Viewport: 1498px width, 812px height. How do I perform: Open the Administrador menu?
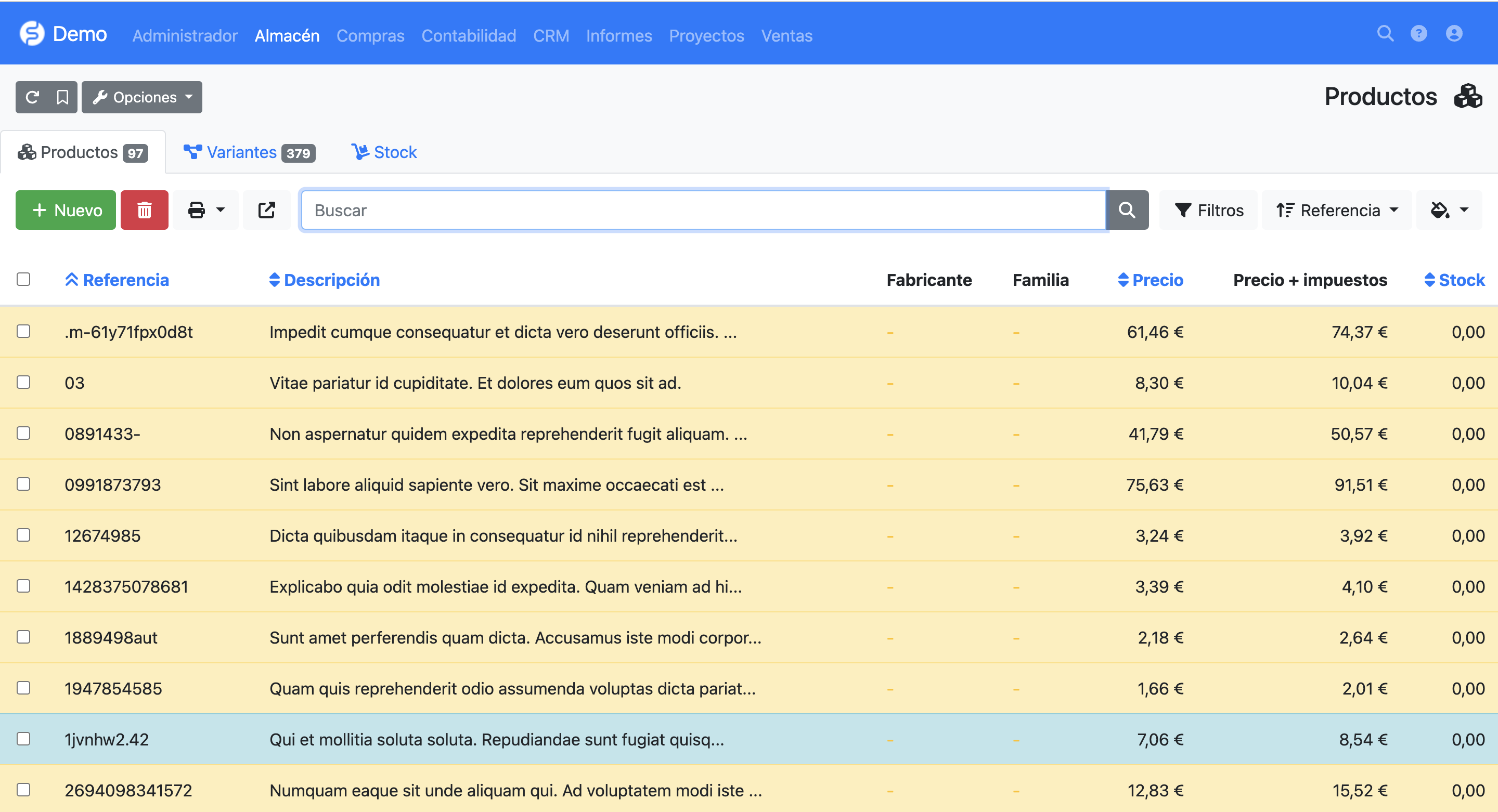click(185, 35)
